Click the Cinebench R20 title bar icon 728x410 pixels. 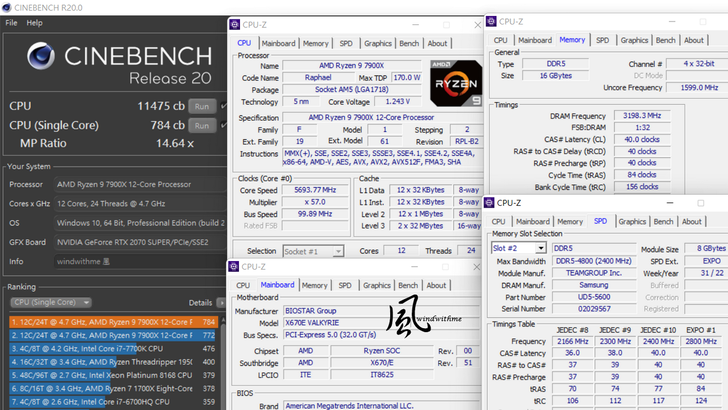[x=8, y=6]
